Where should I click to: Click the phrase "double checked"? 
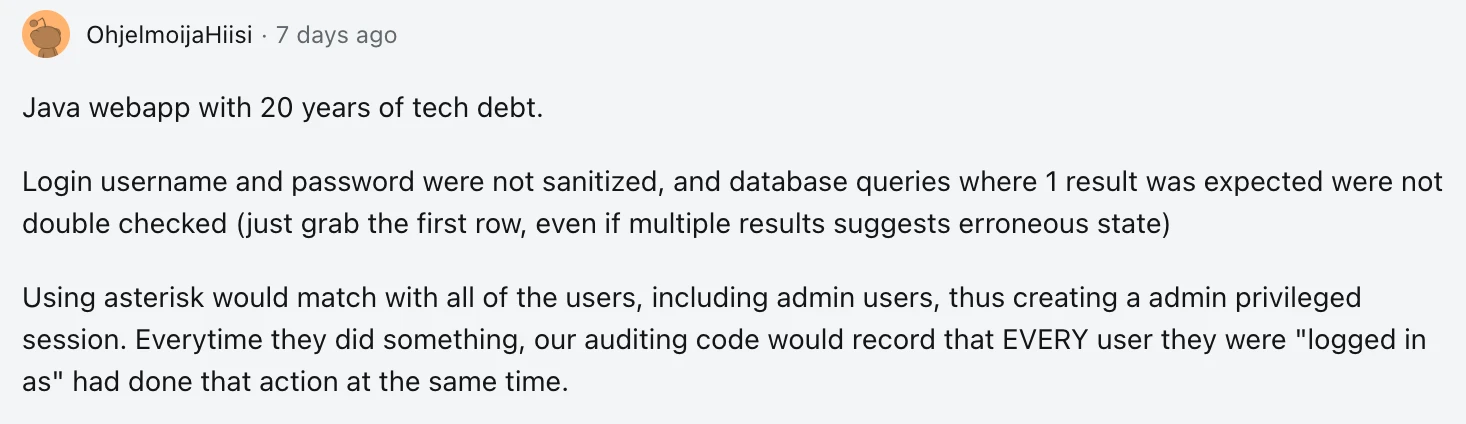point(124,223)
